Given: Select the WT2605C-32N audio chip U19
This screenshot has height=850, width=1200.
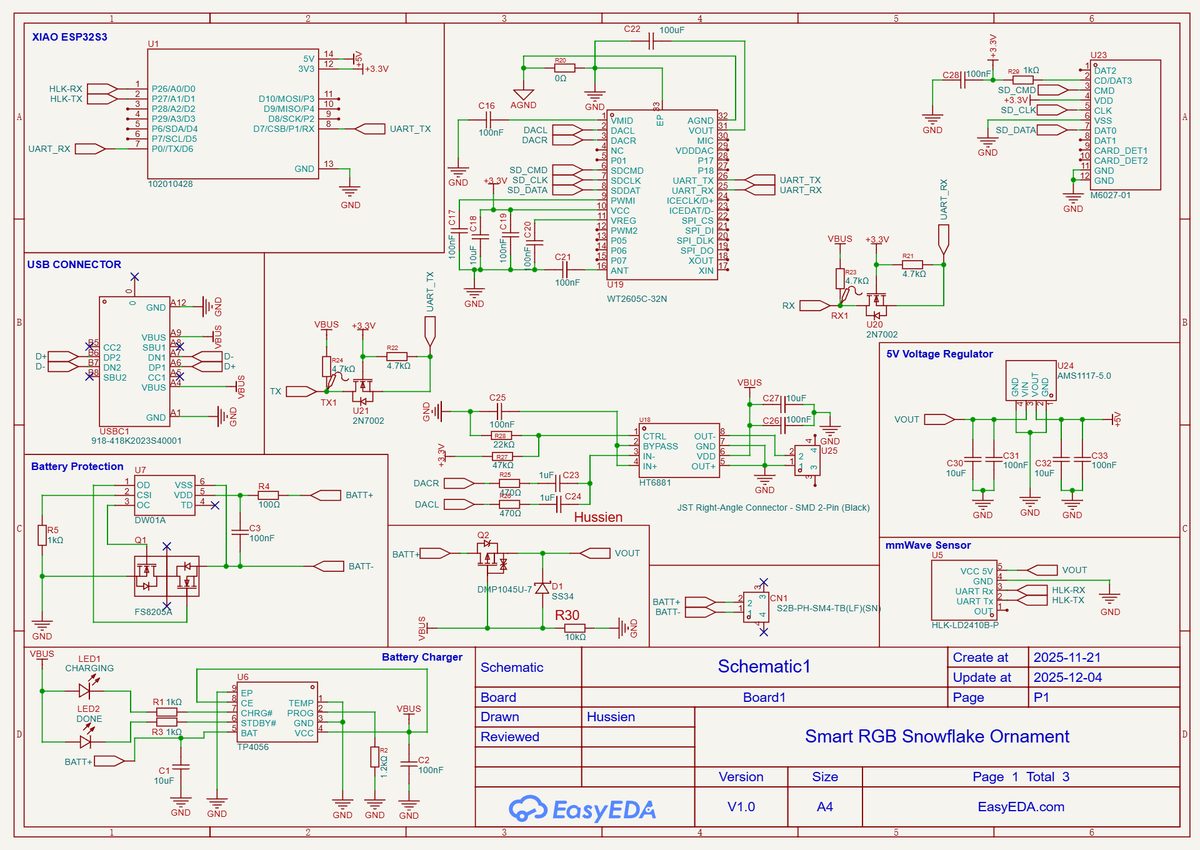Looking at the screenshot, I should point(662,195).
